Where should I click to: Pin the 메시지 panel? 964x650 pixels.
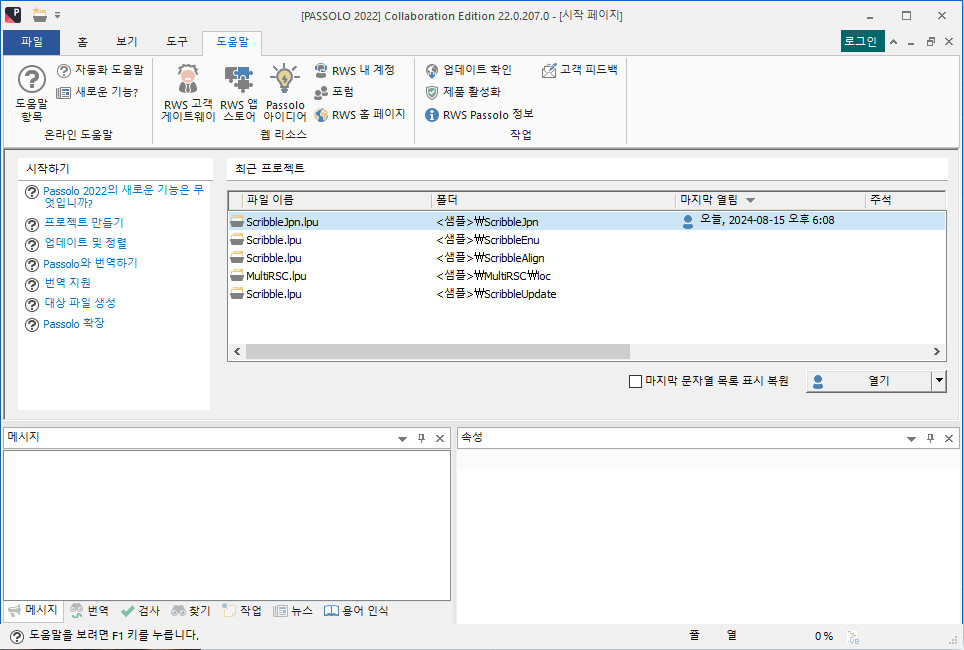[x=421, y=438]
